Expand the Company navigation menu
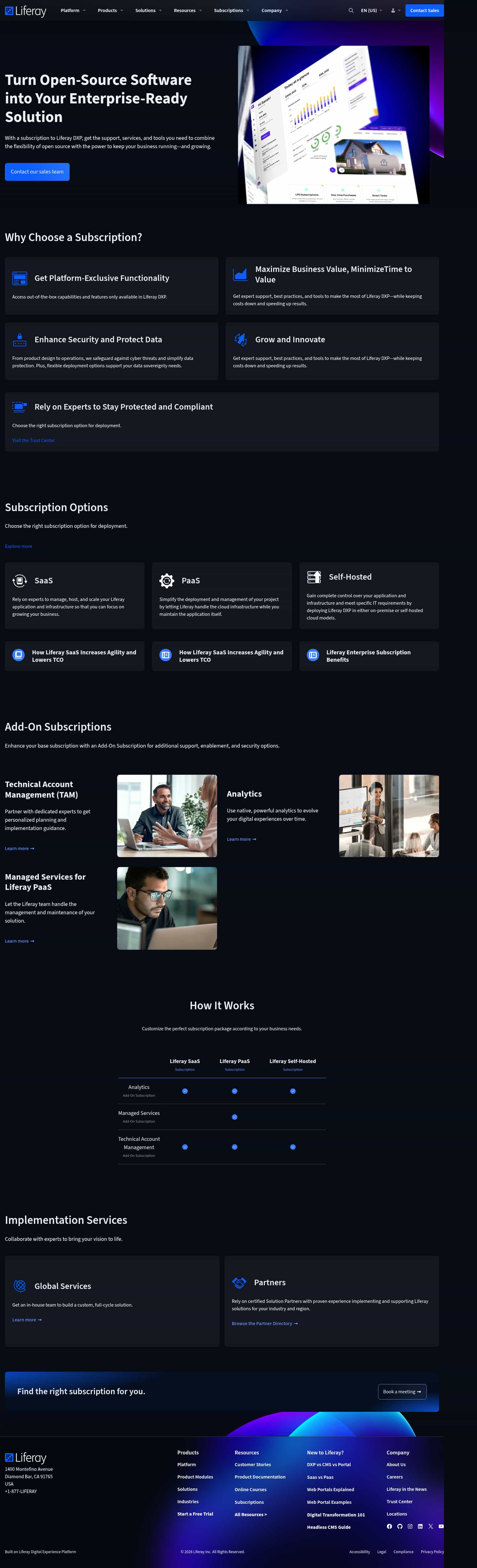Viewport: 477px width, 1568px height. [x=274, y=10]
